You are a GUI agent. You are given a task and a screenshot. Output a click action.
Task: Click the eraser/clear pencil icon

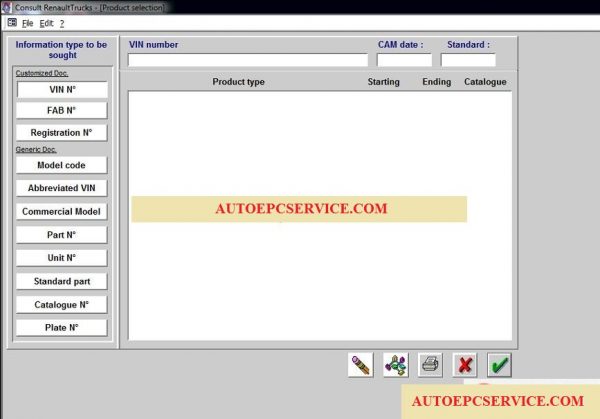tap(360, 365)
